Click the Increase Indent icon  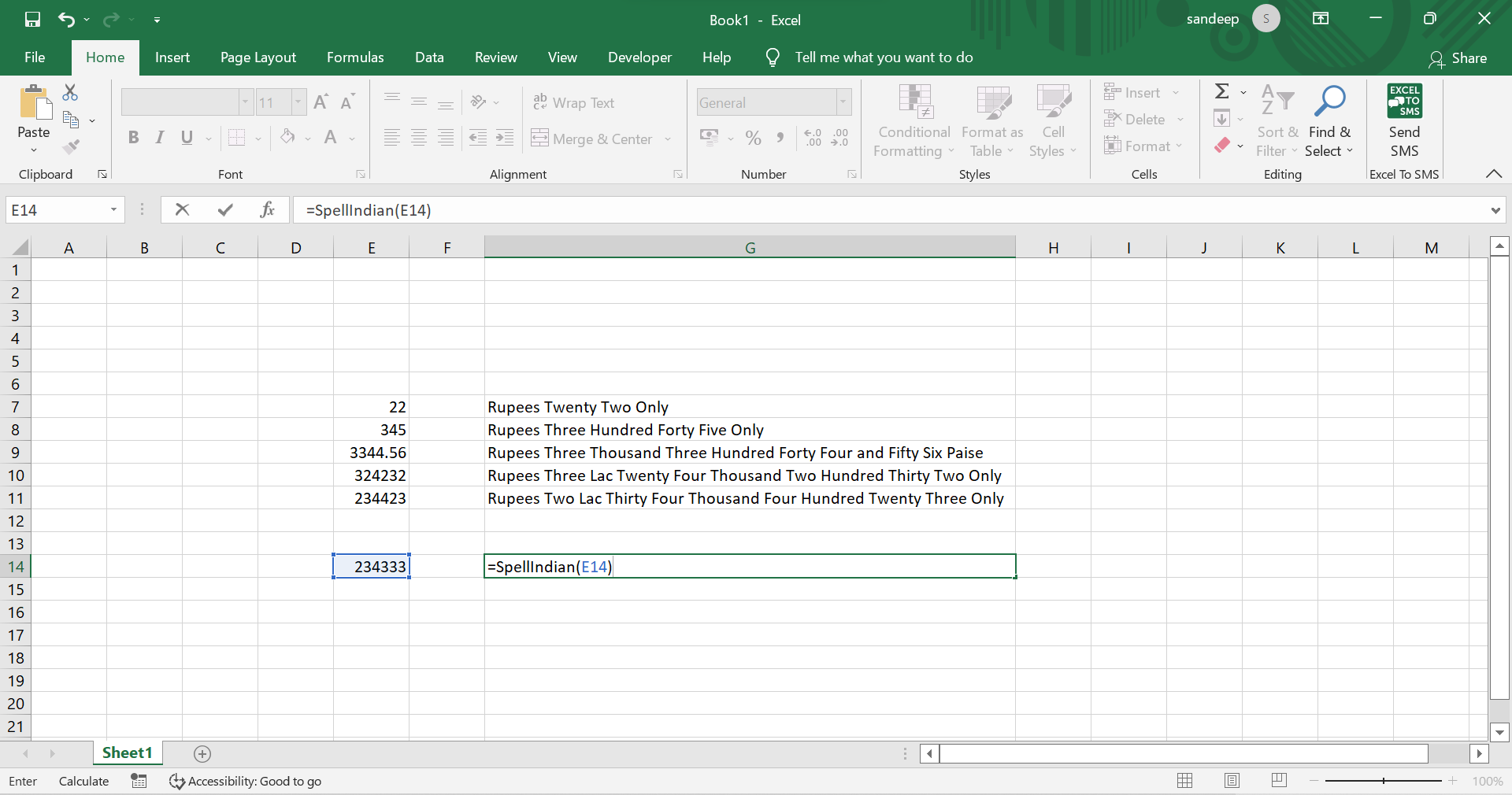[505, 138]
